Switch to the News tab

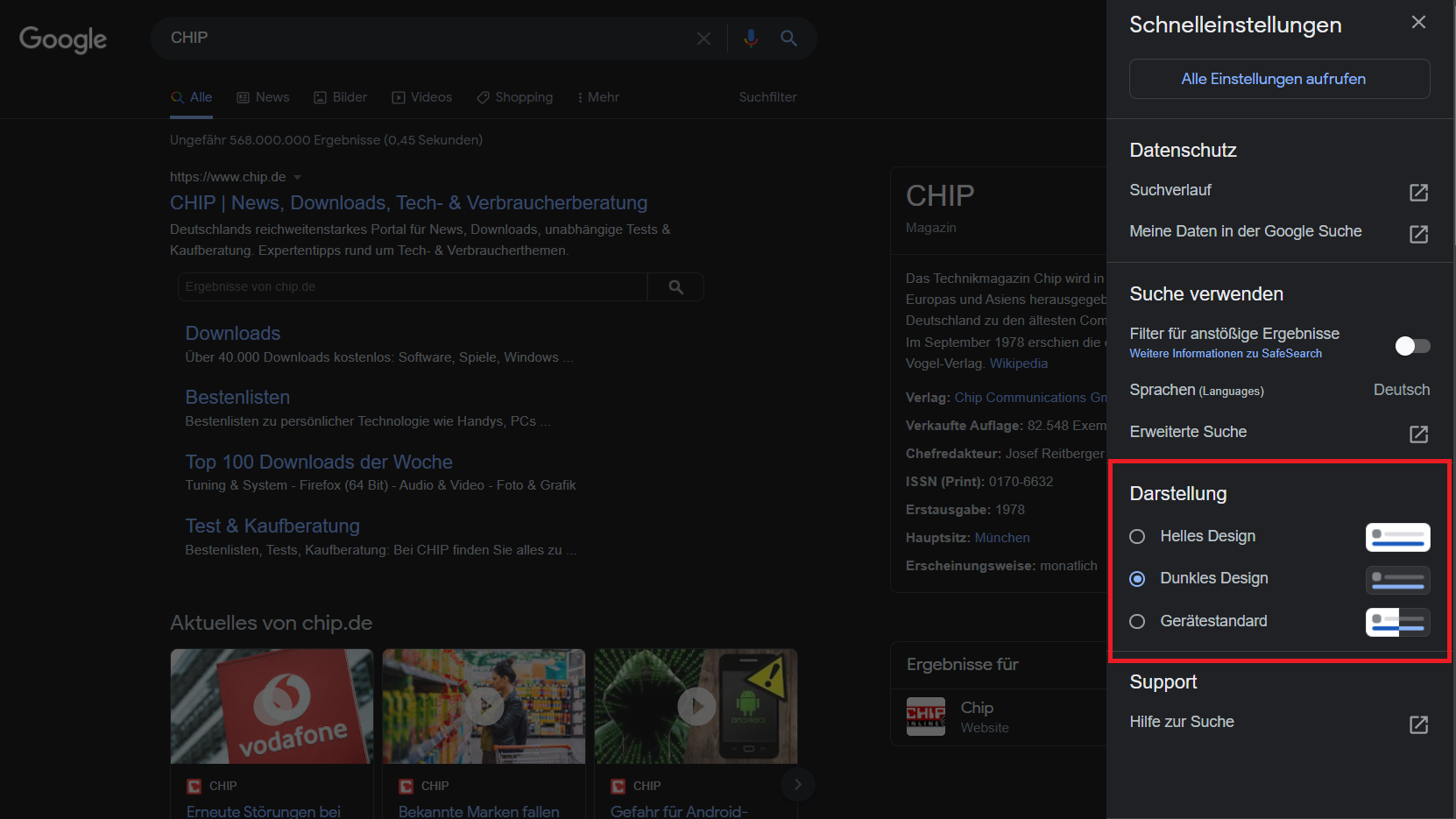[263, 96]
